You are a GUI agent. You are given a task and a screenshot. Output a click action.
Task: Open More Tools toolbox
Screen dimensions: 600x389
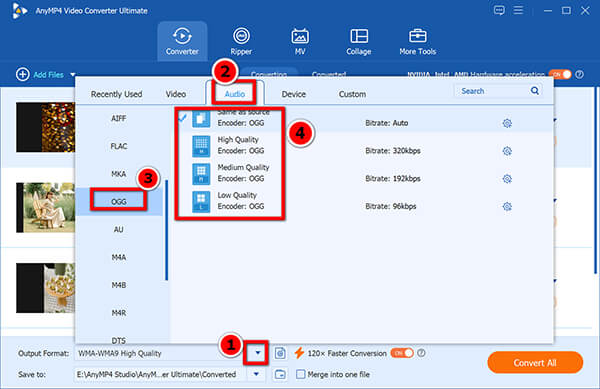coord(417,41)
